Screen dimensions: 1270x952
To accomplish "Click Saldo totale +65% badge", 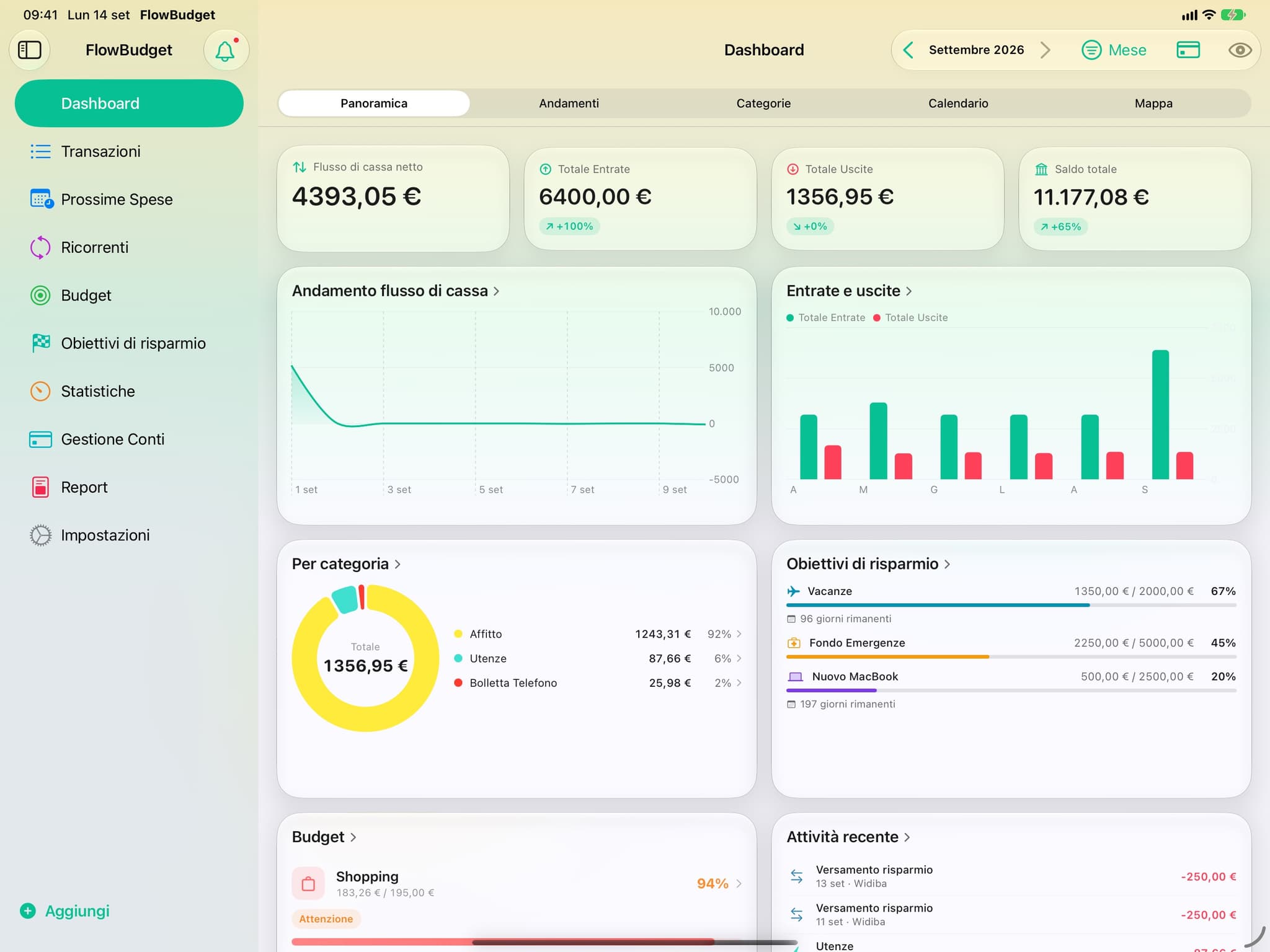I will click(x=1061, y=227).
